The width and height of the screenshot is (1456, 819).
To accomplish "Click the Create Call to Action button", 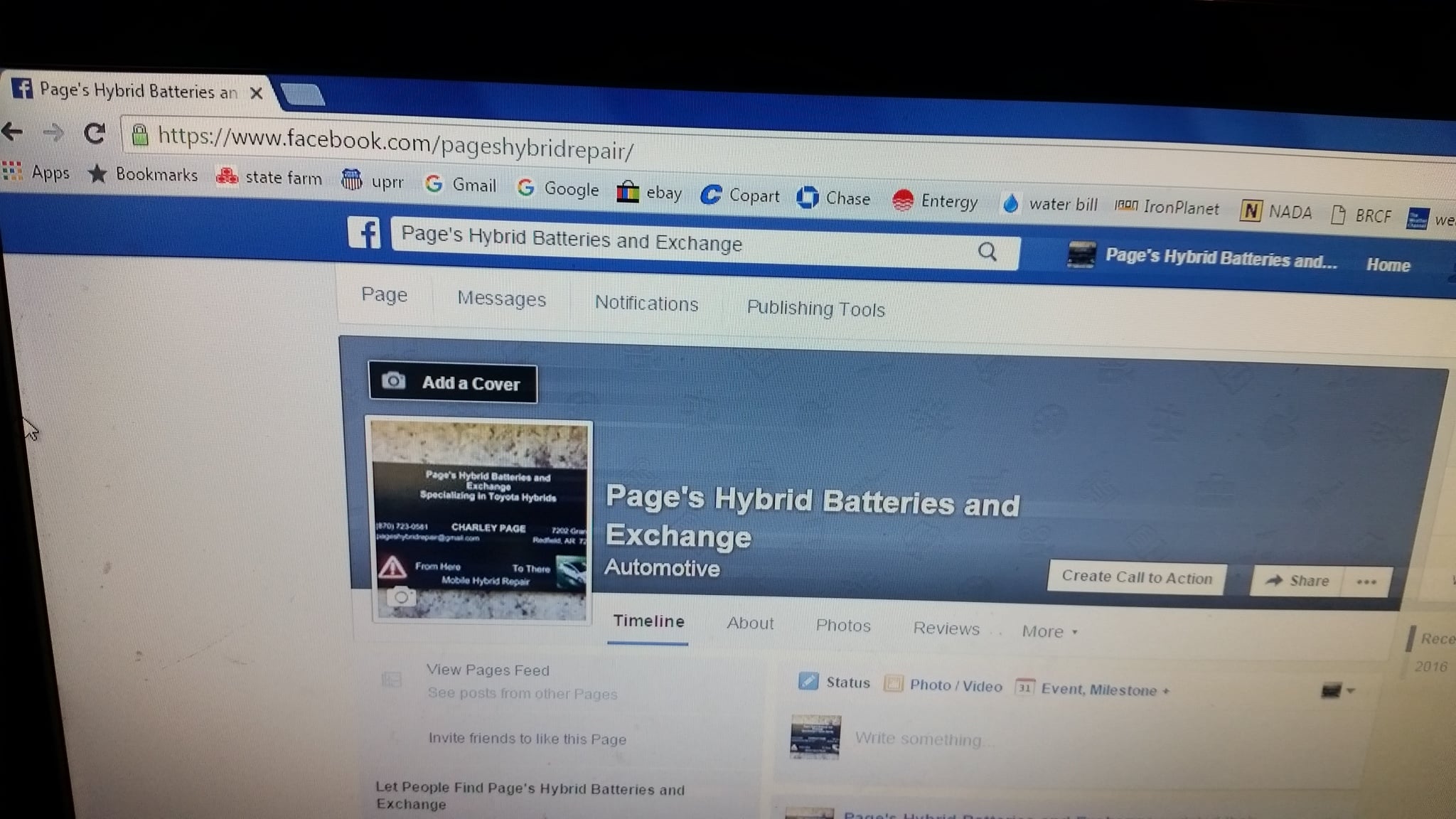I will (x=1137, y=577).
